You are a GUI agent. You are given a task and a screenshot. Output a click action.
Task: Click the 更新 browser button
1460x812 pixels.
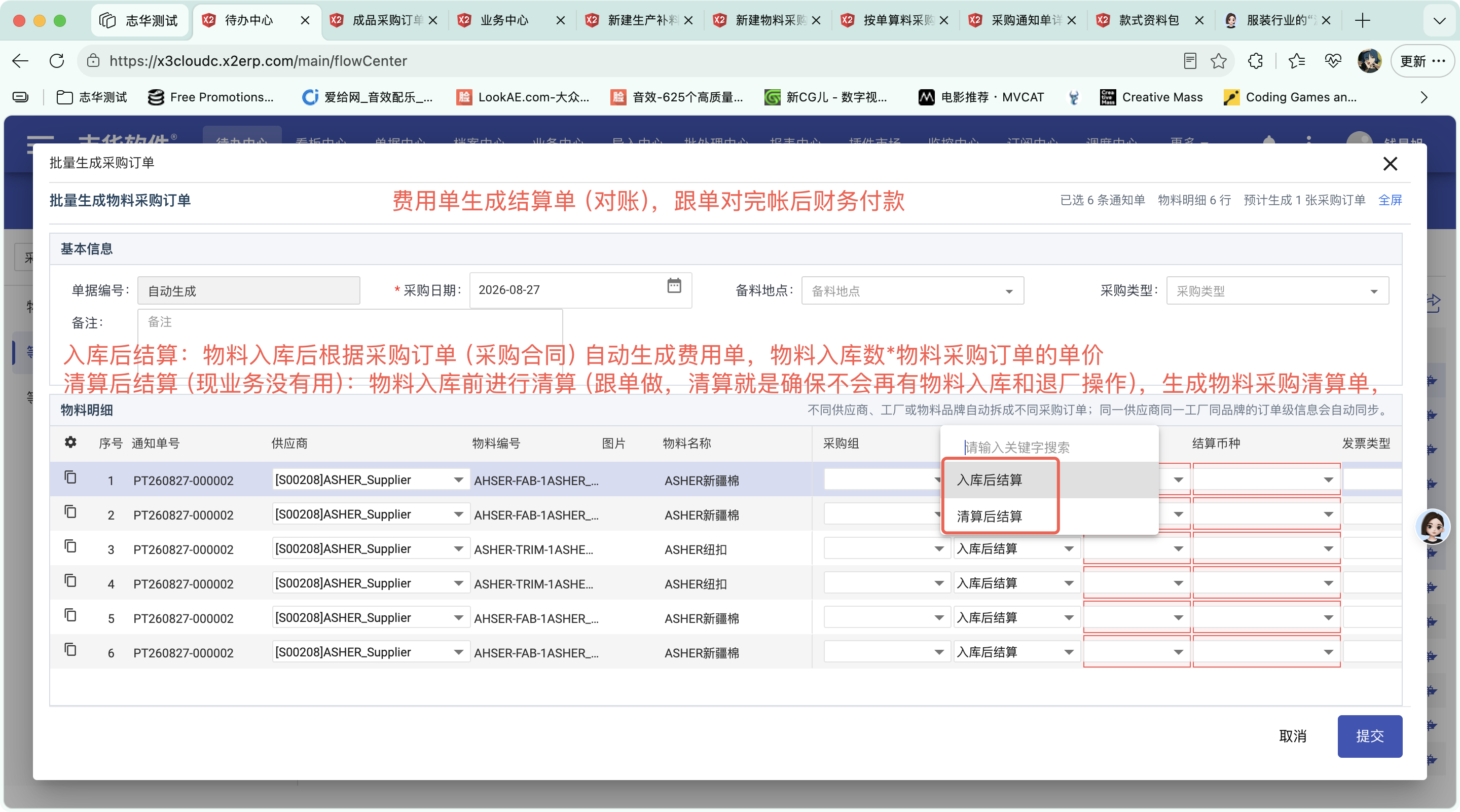pyautogui.click(x=1421, y=61)
